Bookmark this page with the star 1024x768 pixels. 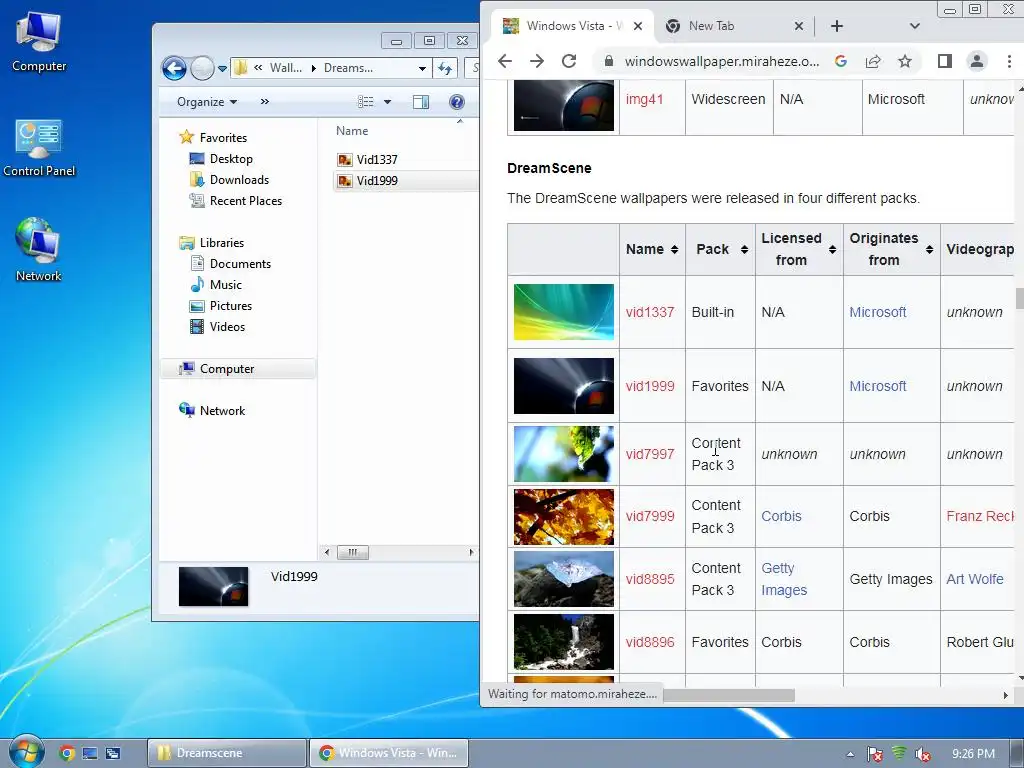coord(904,61)
